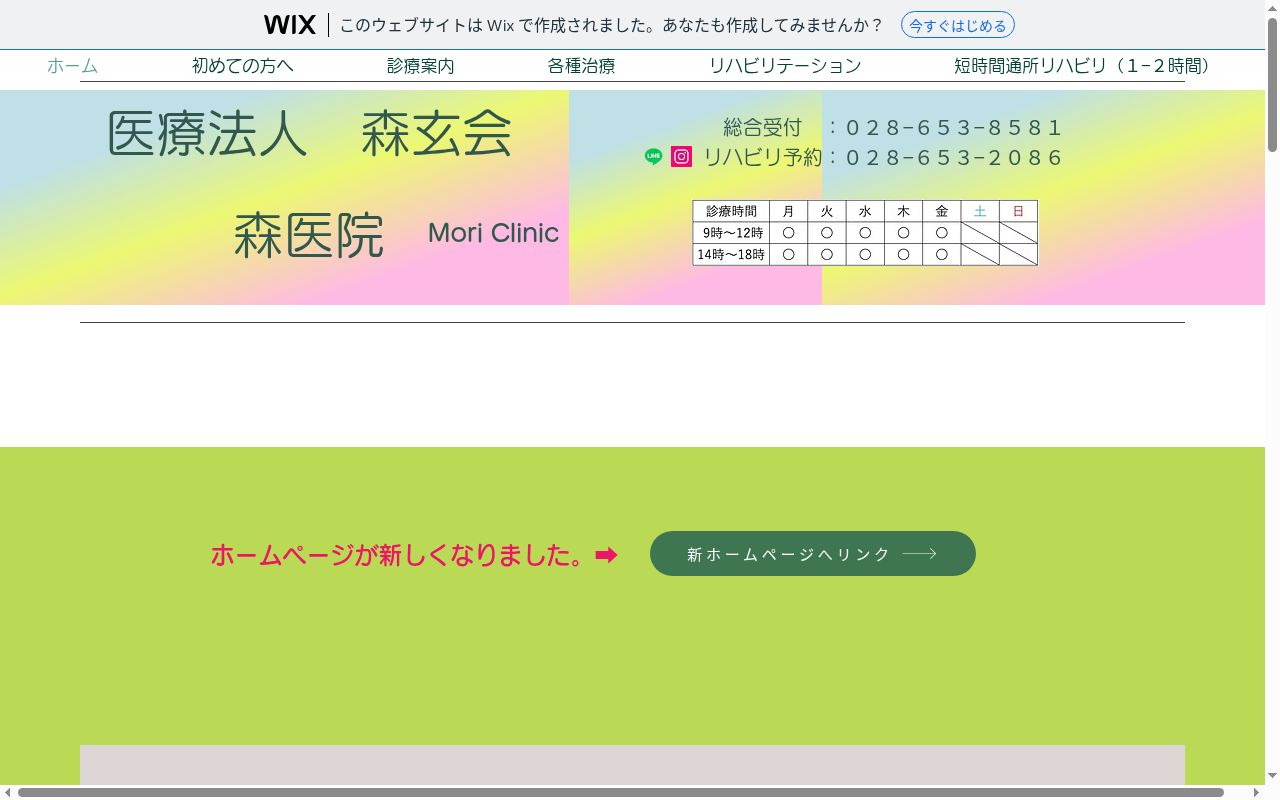The width and height of the screenshot is (1280, 800).
Task: Click the scroll down arrow
Action: coord(1272,776)
